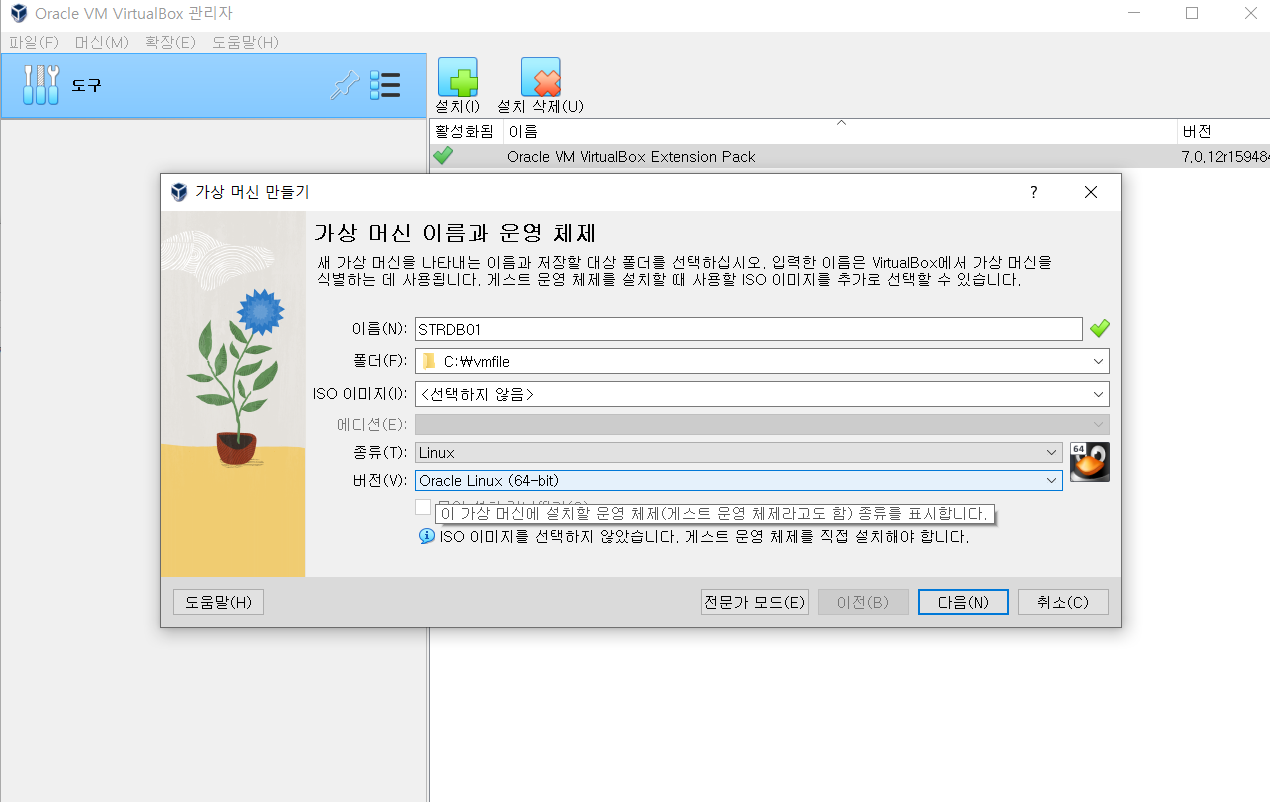Image resolution: width=1270 pixels, height=802 pixels.
Task: Maximize the VirtualBox Manager window
Action: (x=1191, y=14)
